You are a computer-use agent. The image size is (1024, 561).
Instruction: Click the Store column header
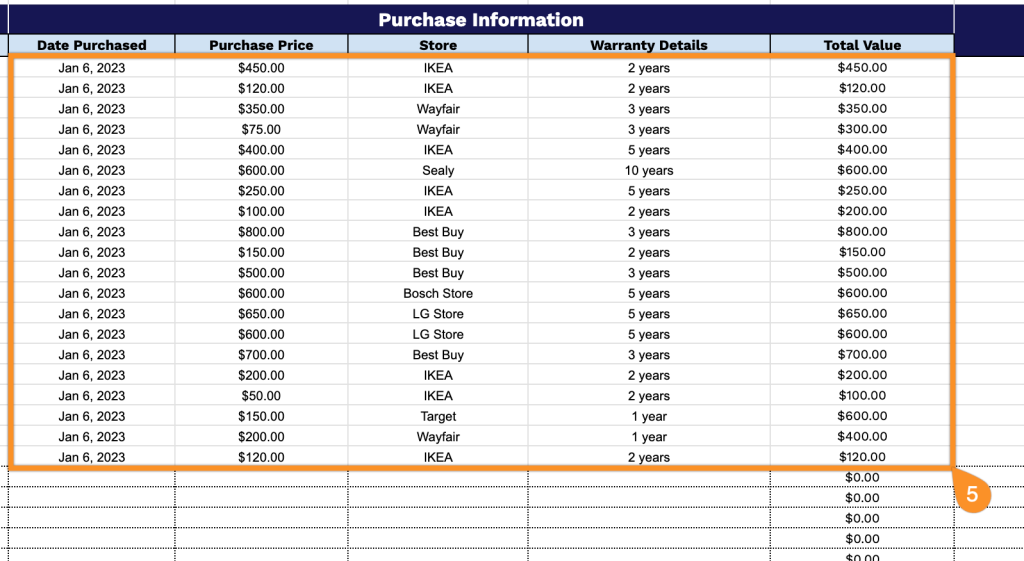point(438,45)
